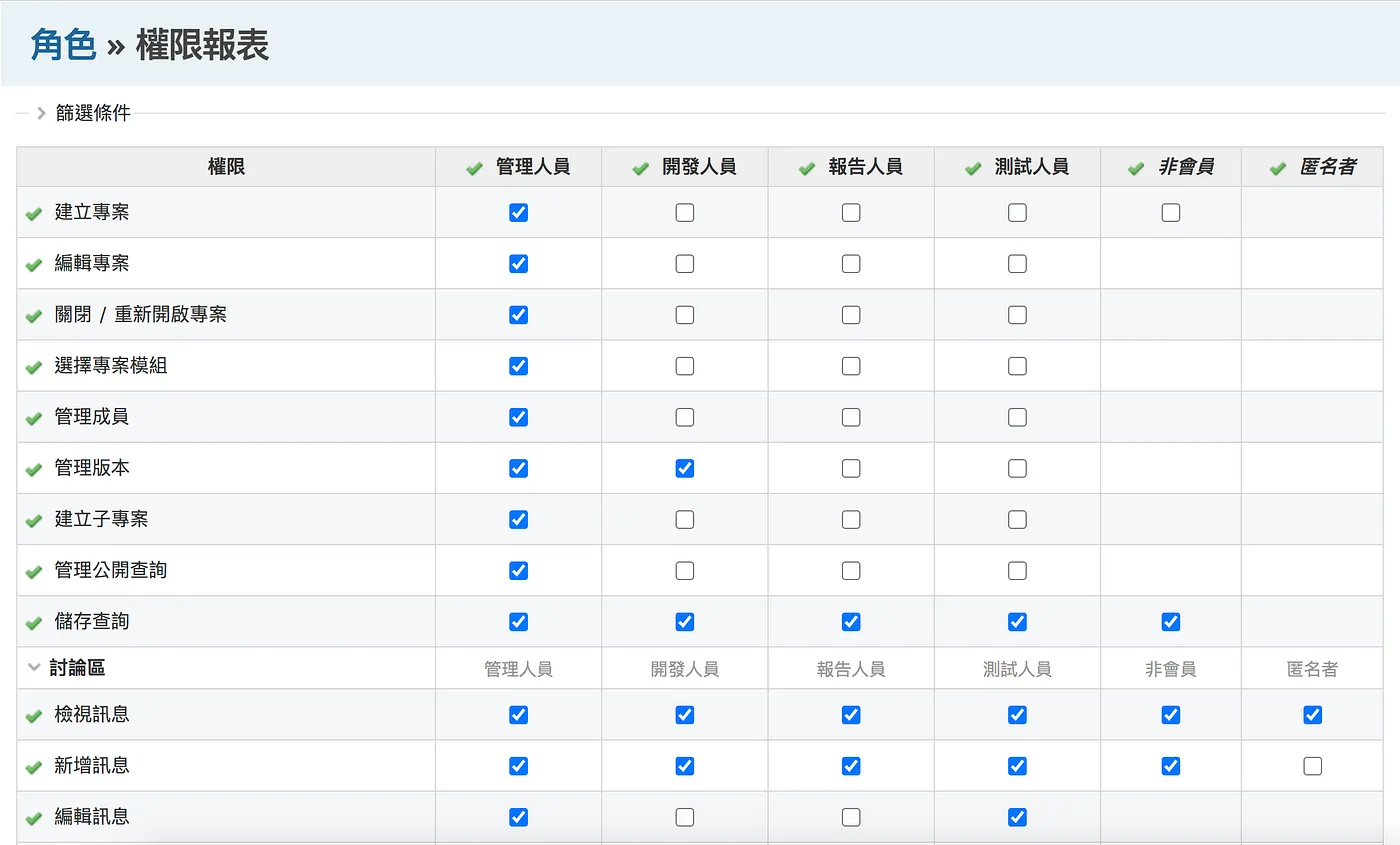Image resolution: width=1400 pixels, height=845 pixels.
Task: Uncheck 檢視訊息 for 匿名者
Action: pos(1313,715)
